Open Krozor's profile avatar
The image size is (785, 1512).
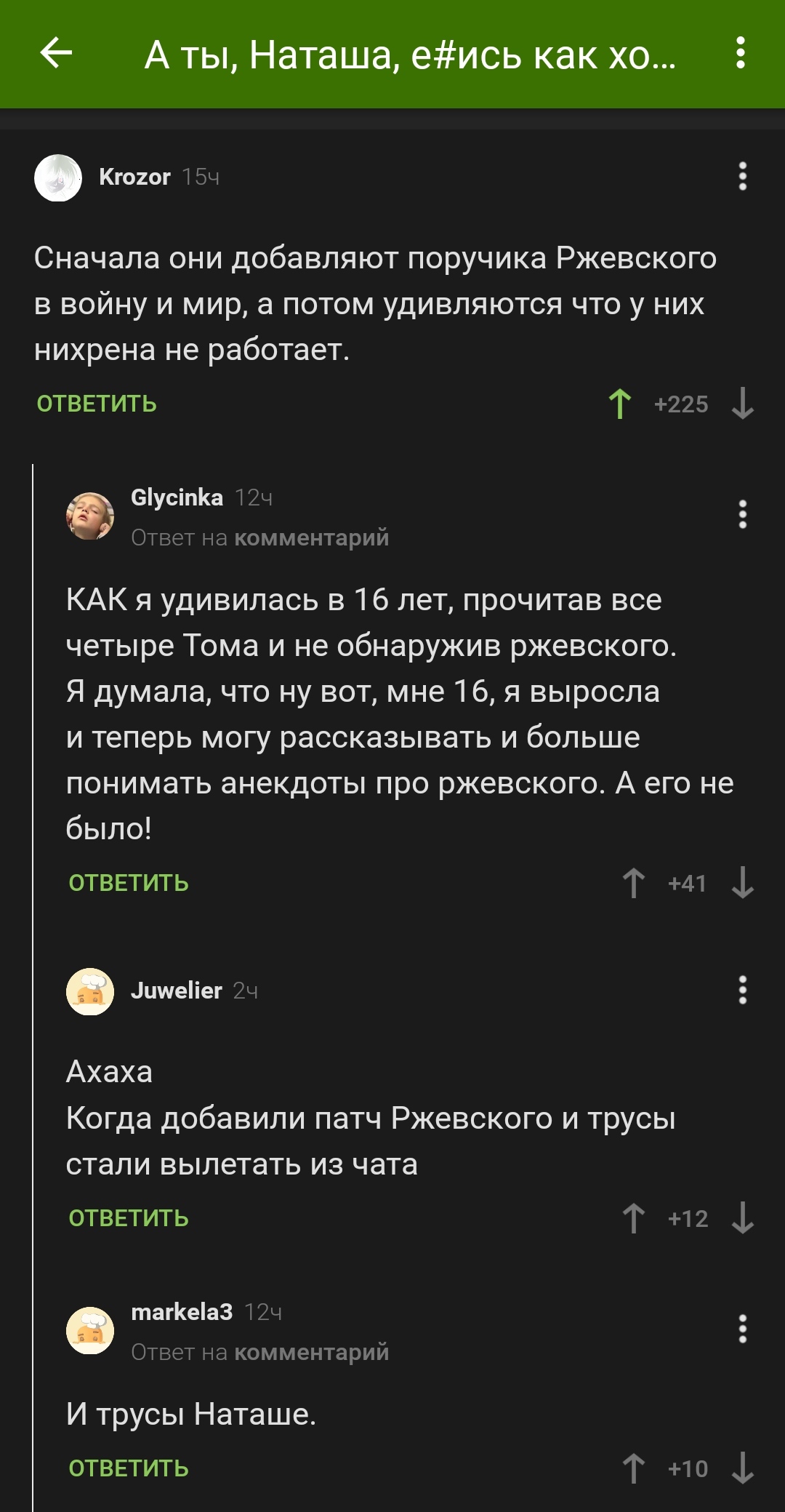point(58,177)
